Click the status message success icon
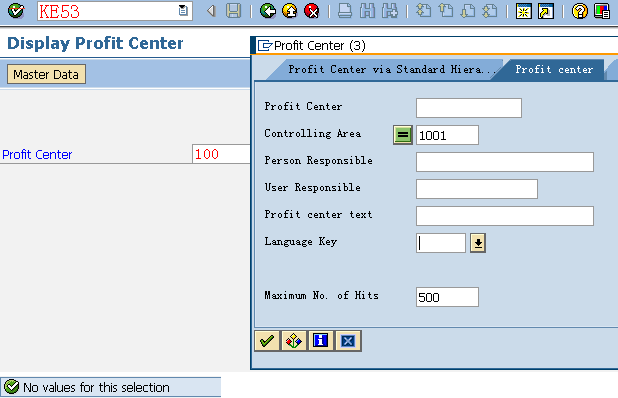 pos(11,387)
